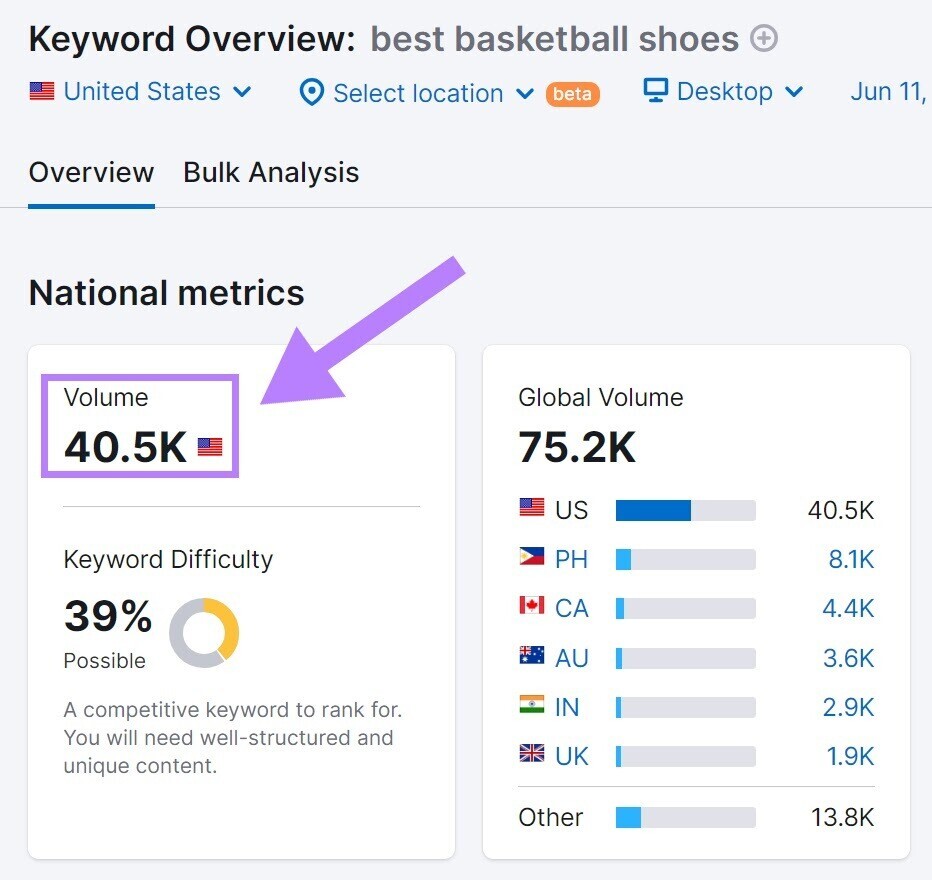The width and height of the screenshot is (932, 880).
Task: Click the location pin icon
Action: pyautogui.click(x=311, y=93)
